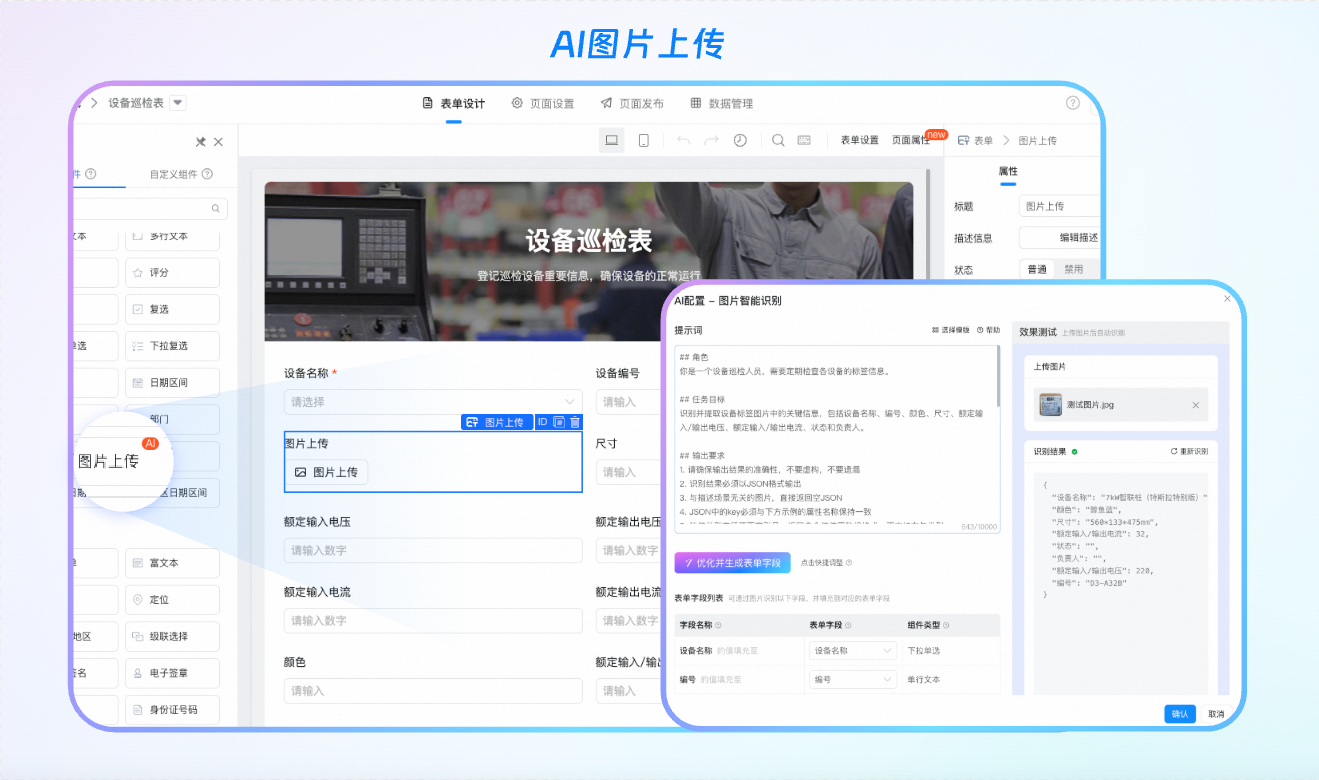Image resolution: width=1319 pixels, height=780 pixels.
Task: Open 设备名称 form-field dropdown in AI table
Action: coord(853,651)
